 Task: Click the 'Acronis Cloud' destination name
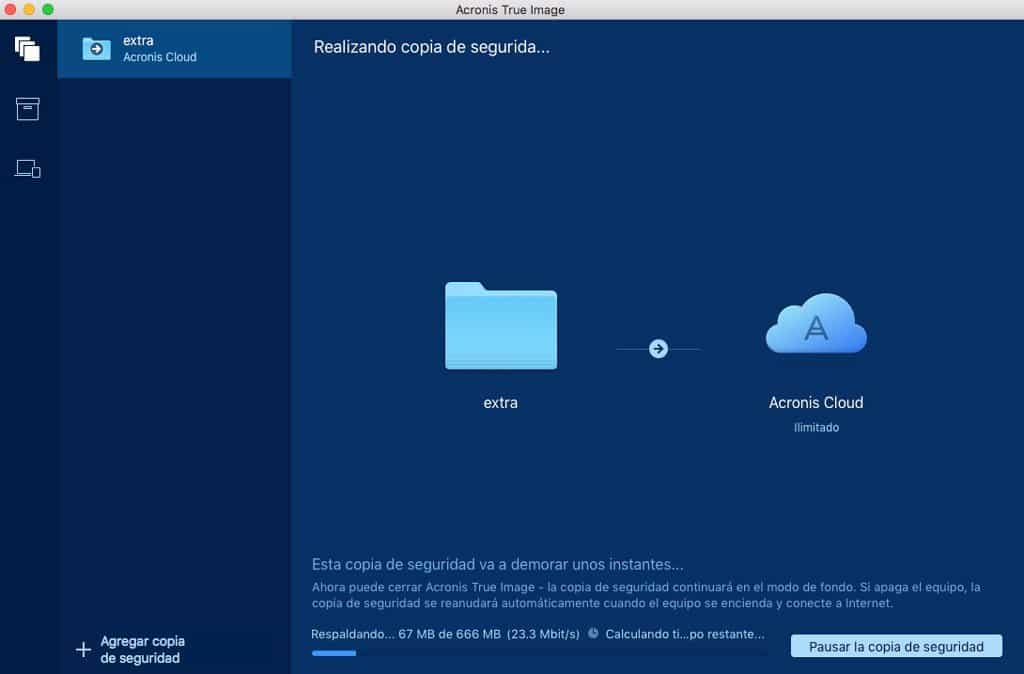point(816,403)
